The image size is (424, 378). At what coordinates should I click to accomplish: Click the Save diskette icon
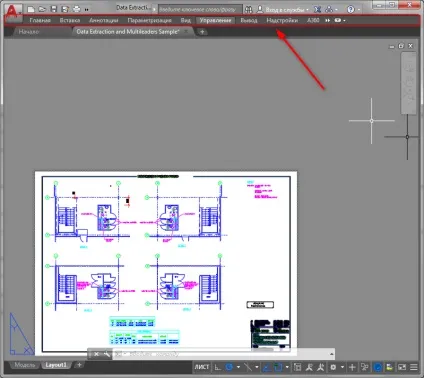tap(54, 9)
